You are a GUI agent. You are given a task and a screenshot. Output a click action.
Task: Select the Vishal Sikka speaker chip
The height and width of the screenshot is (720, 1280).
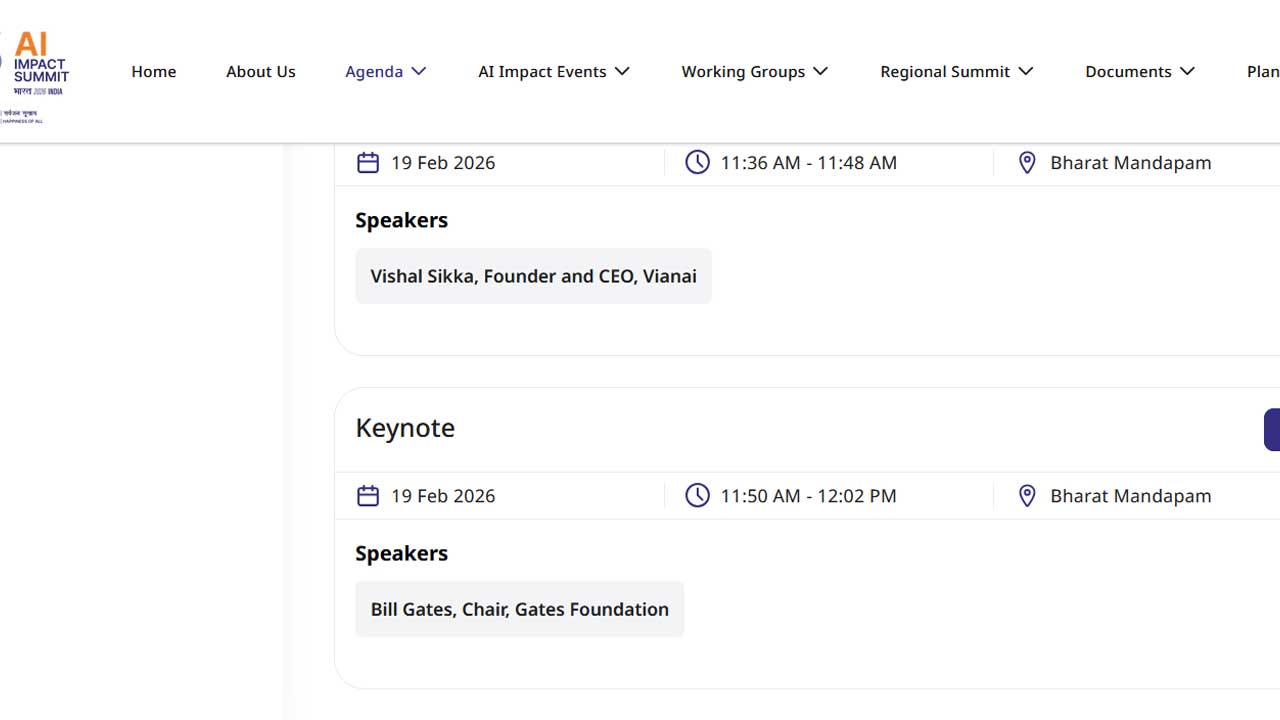coord(533,276)
